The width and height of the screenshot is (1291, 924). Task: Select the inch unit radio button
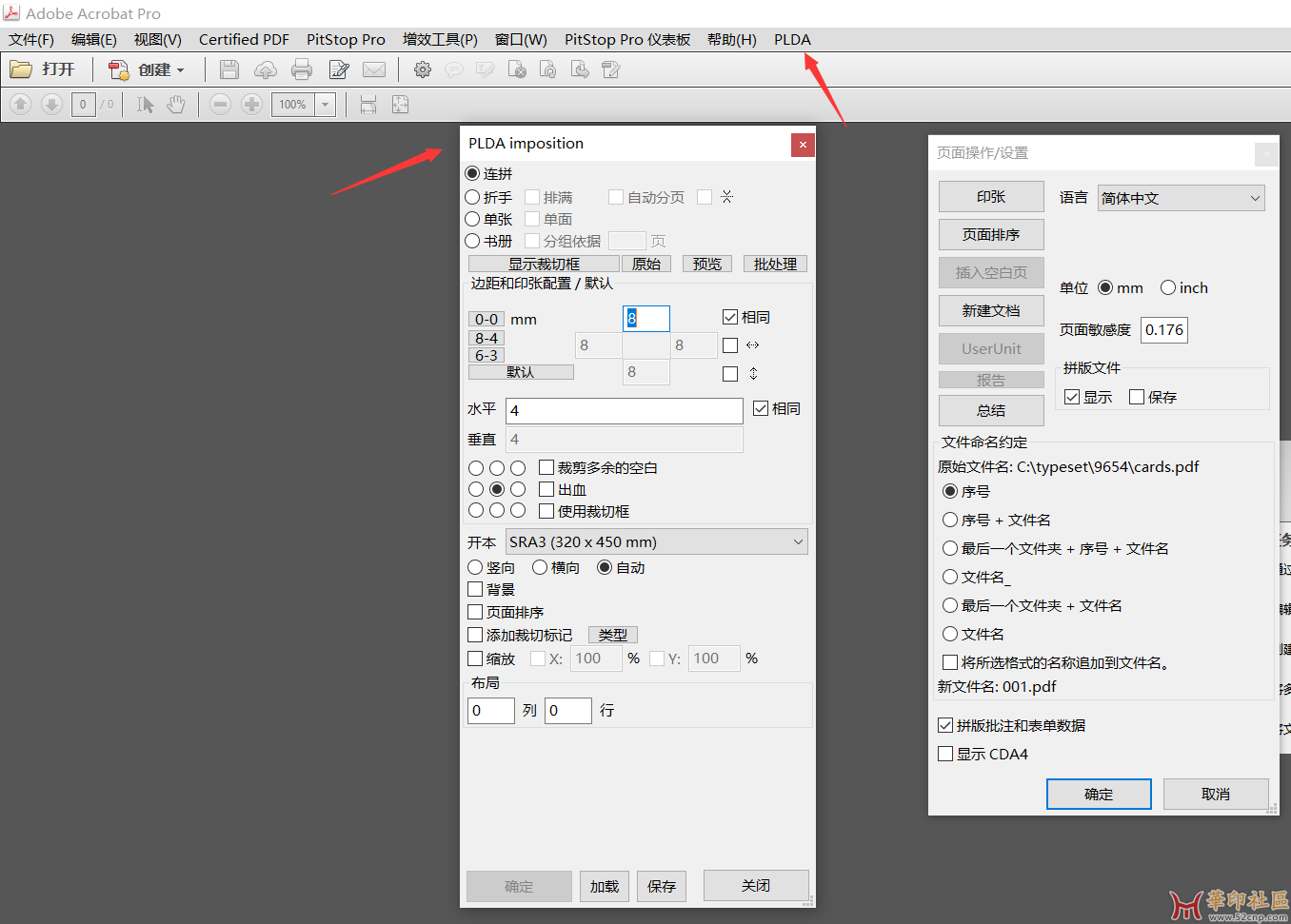(x=1168, y=287)
